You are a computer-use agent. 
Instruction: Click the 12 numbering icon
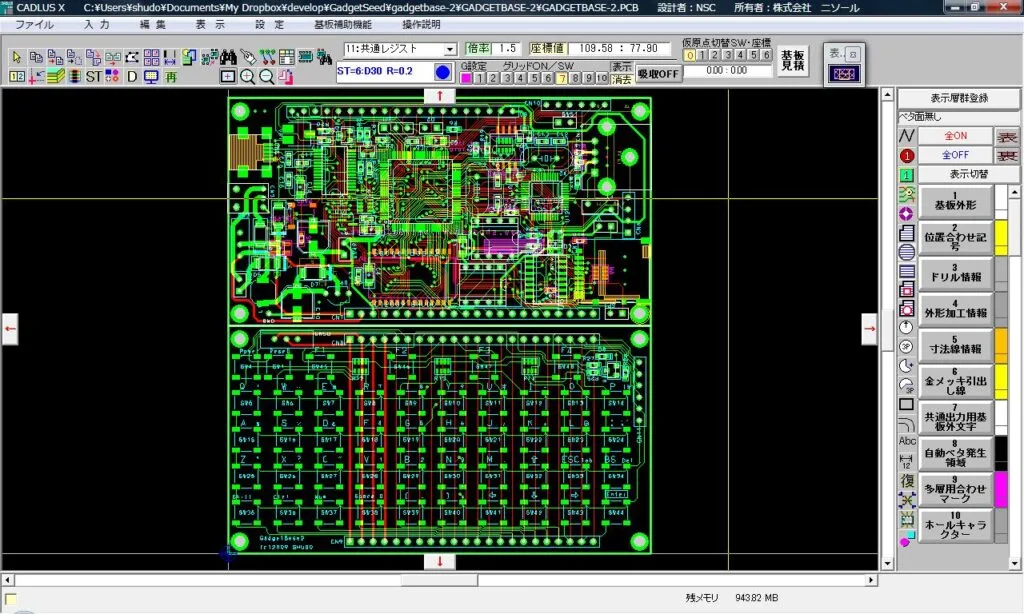tap(17, 76)
